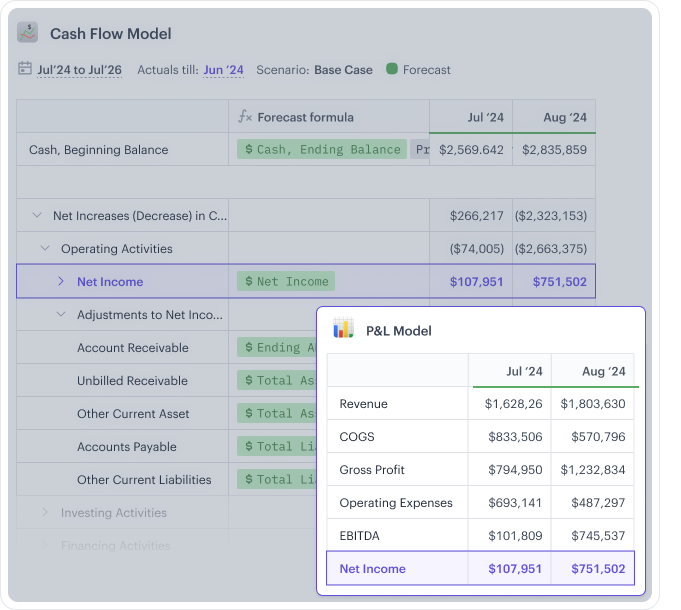Select the $1,803,630 Revenue cell

tap(592, 403)
